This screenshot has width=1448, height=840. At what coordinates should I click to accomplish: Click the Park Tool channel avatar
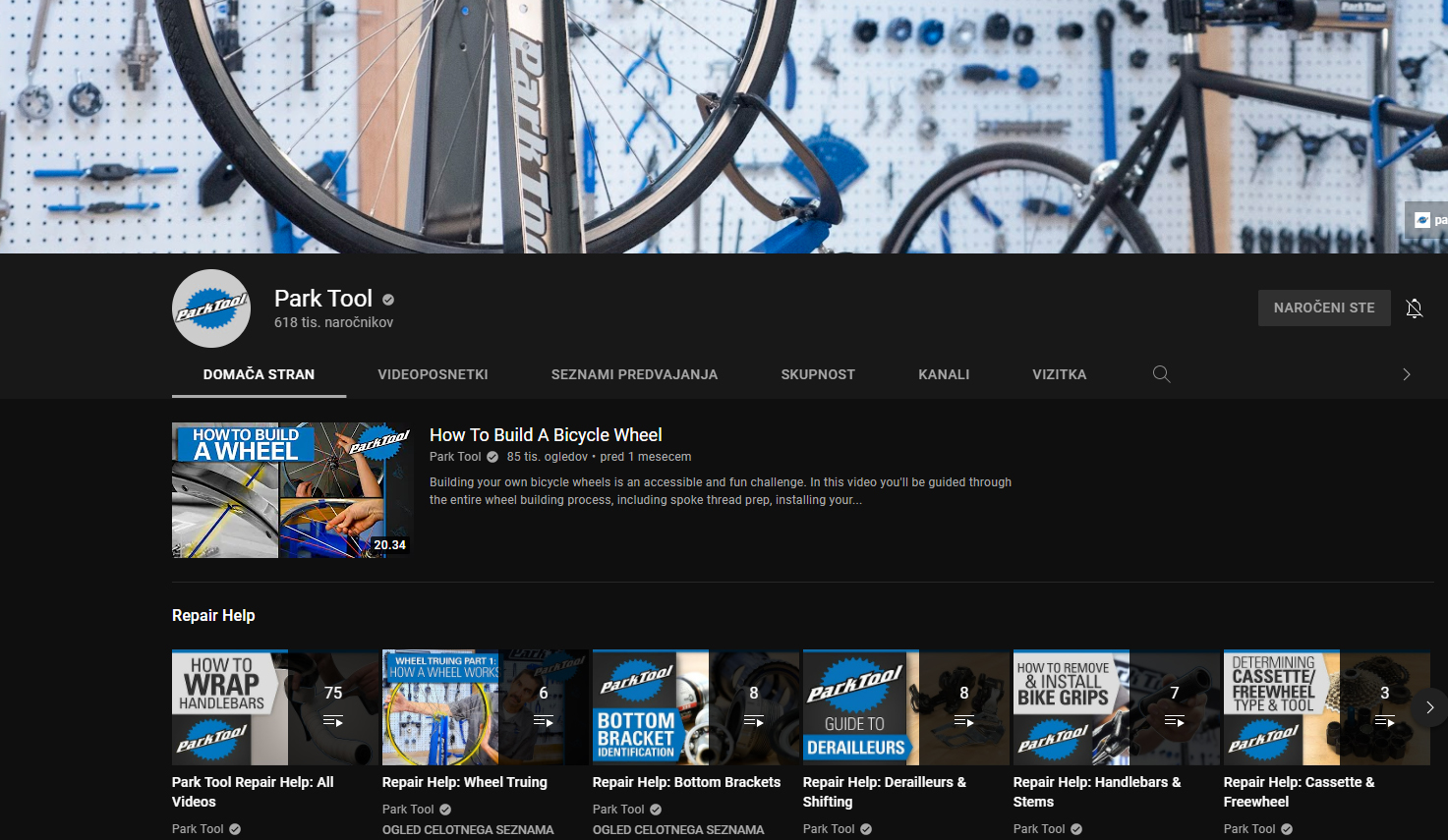coord(211,308)
